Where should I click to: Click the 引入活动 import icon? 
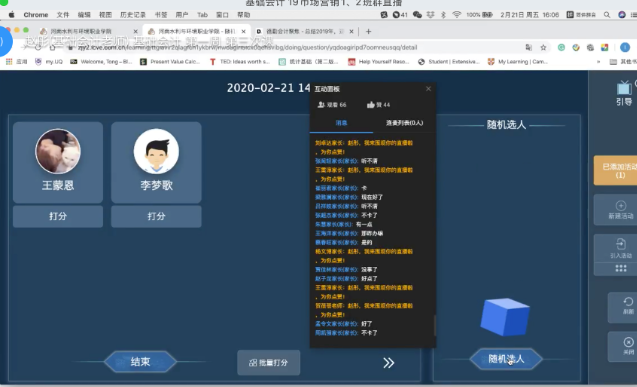tap(620, 244)
